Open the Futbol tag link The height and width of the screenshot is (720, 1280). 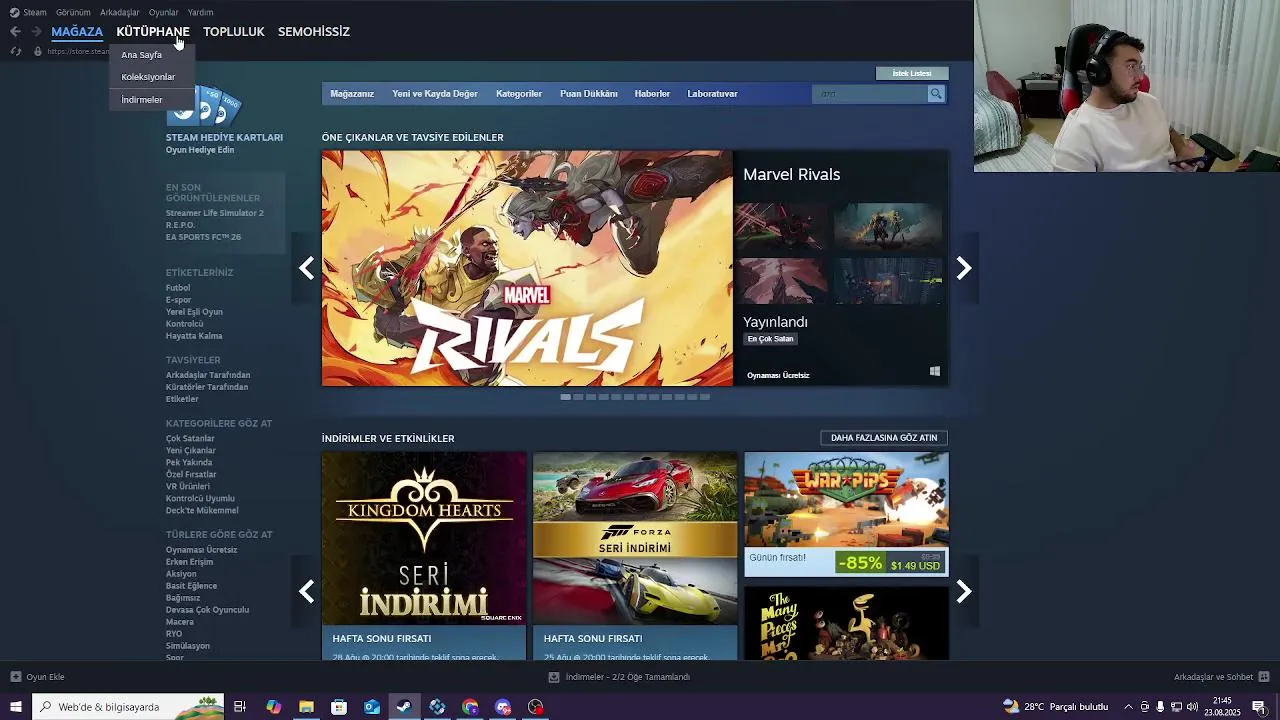(178, 288)
